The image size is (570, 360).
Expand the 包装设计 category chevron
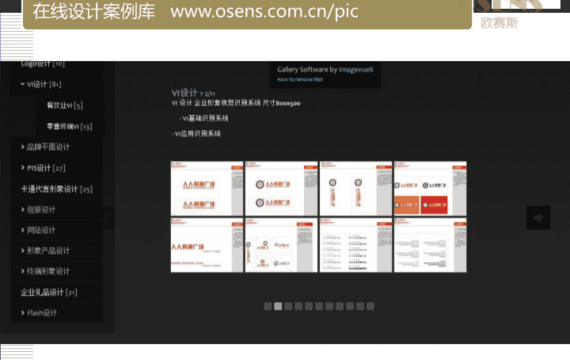tap(23, 209)
